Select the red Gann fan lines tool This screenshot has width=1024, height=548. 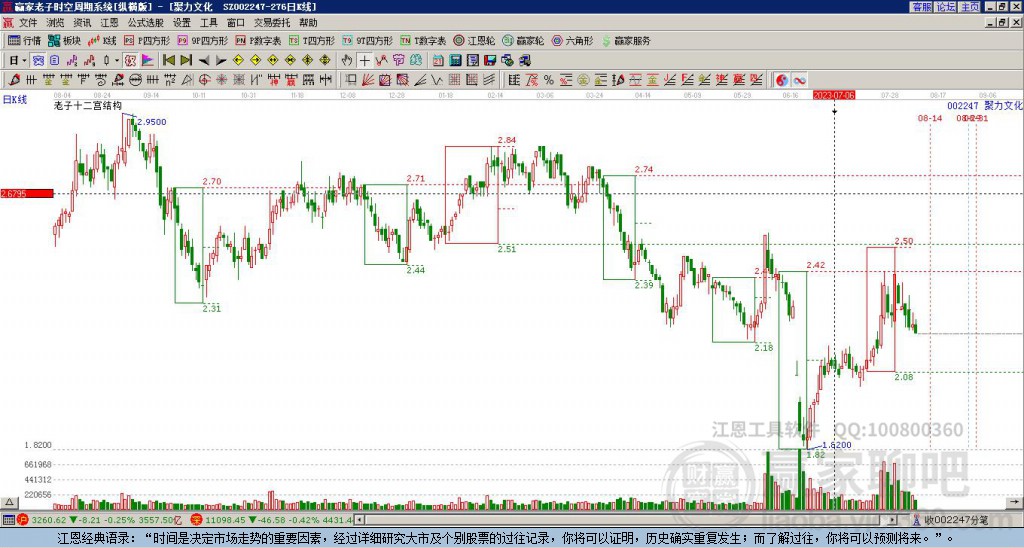(x=368, y=80)
